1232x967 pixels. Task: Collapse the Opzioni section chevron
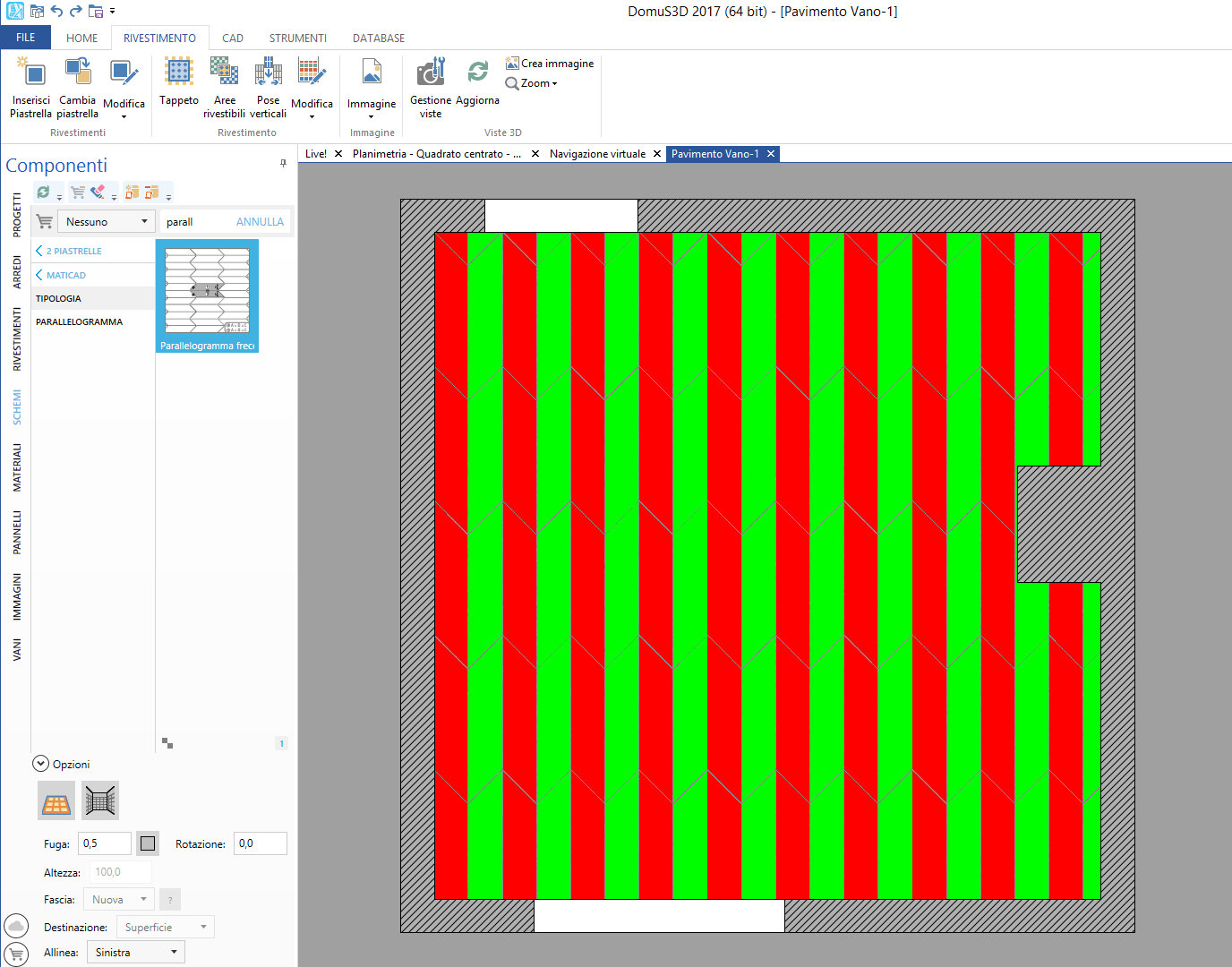[40, 764]
